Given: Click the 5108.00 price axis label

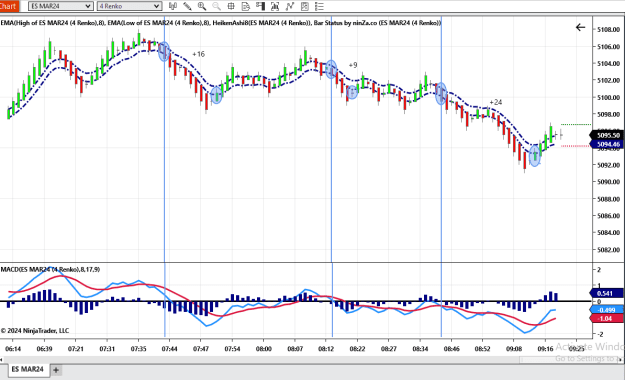Looking at the screenshot, I should (x=609, y=30).
